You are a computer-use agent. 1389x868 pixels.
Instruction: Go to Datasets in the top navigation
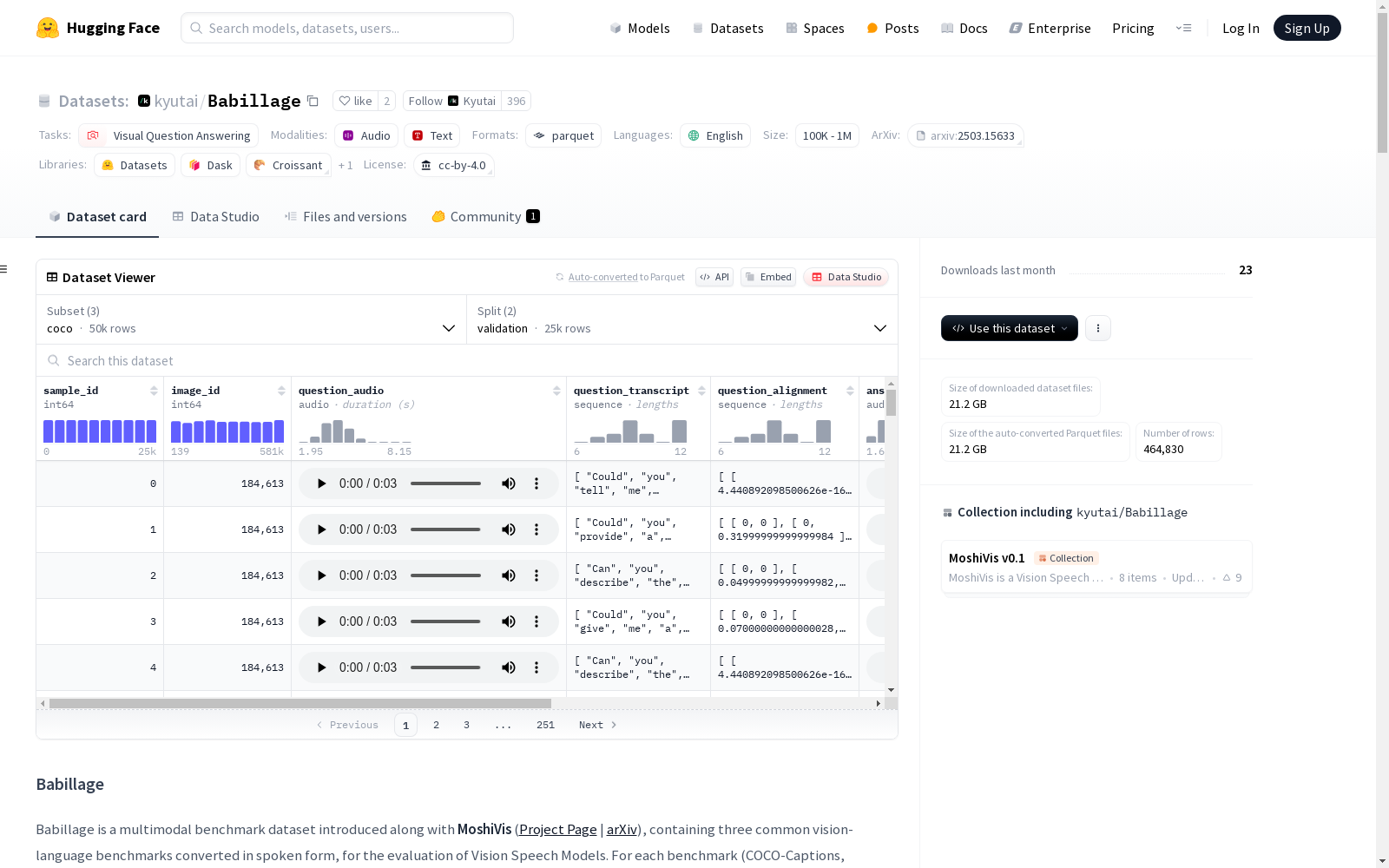coord(727,28)
